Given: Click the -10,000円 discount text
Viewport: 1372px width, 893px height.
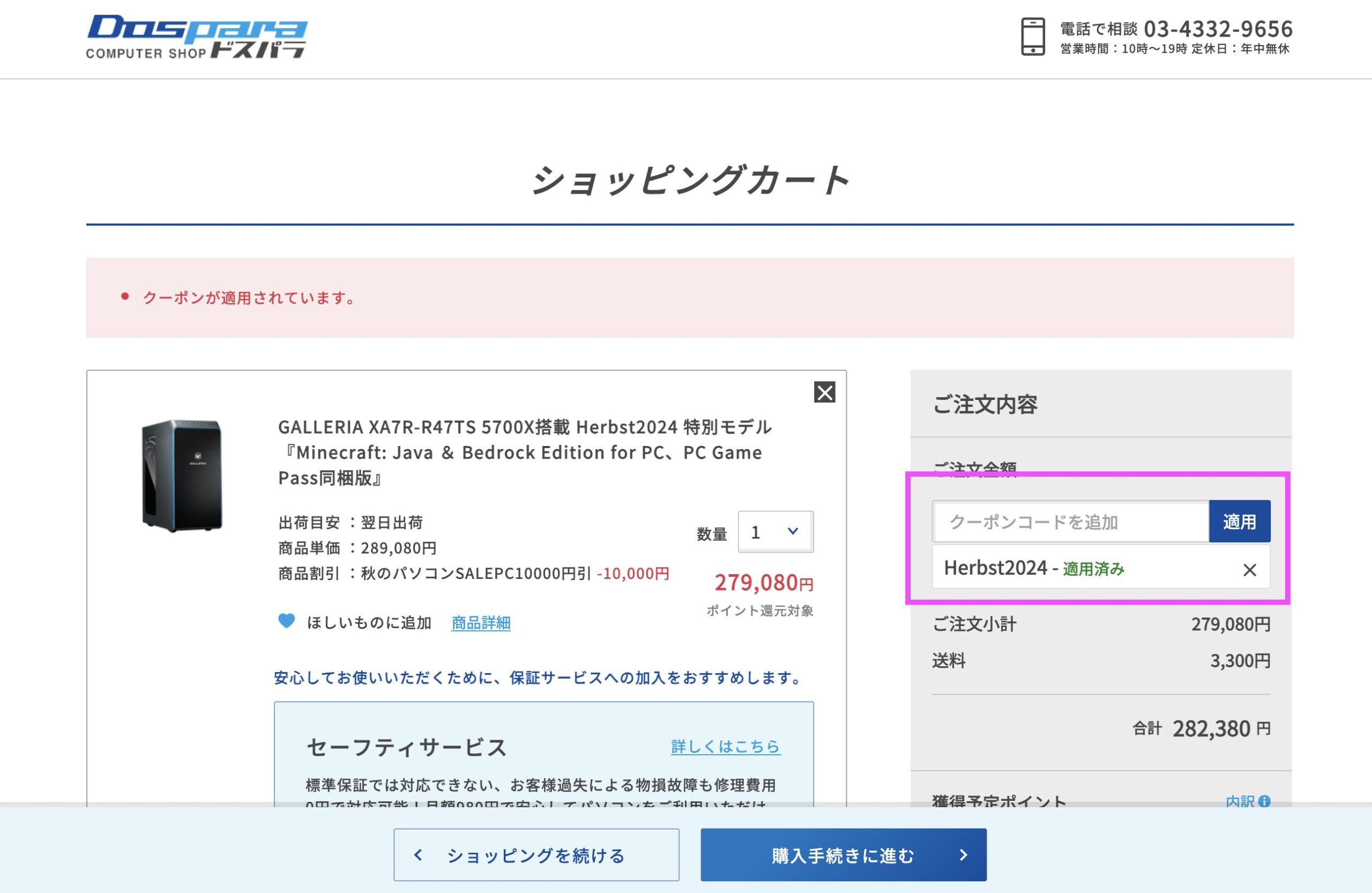Looking at the screenshot, I should 633,574.
